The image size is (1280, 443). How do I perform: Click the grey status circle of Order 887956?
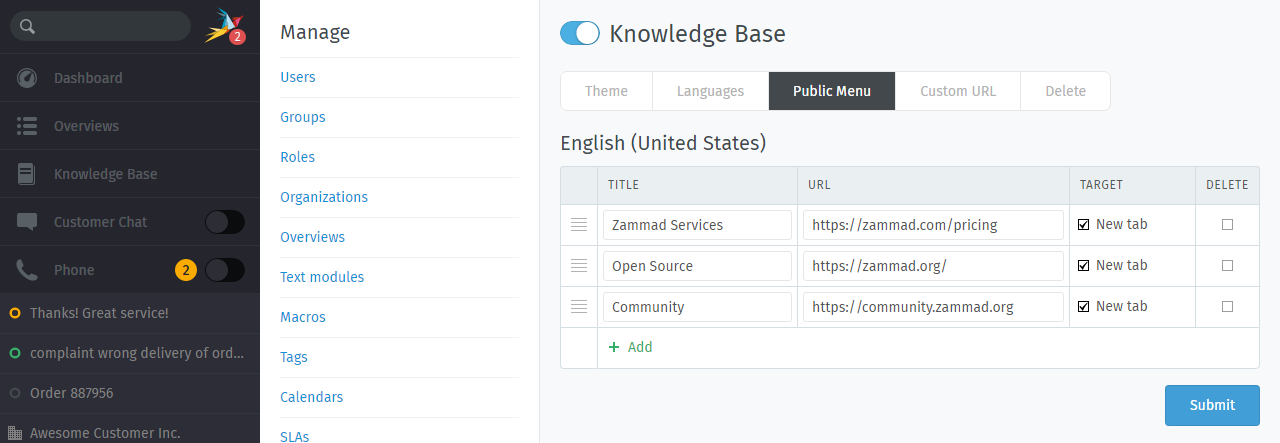click(x=15, y=393)
